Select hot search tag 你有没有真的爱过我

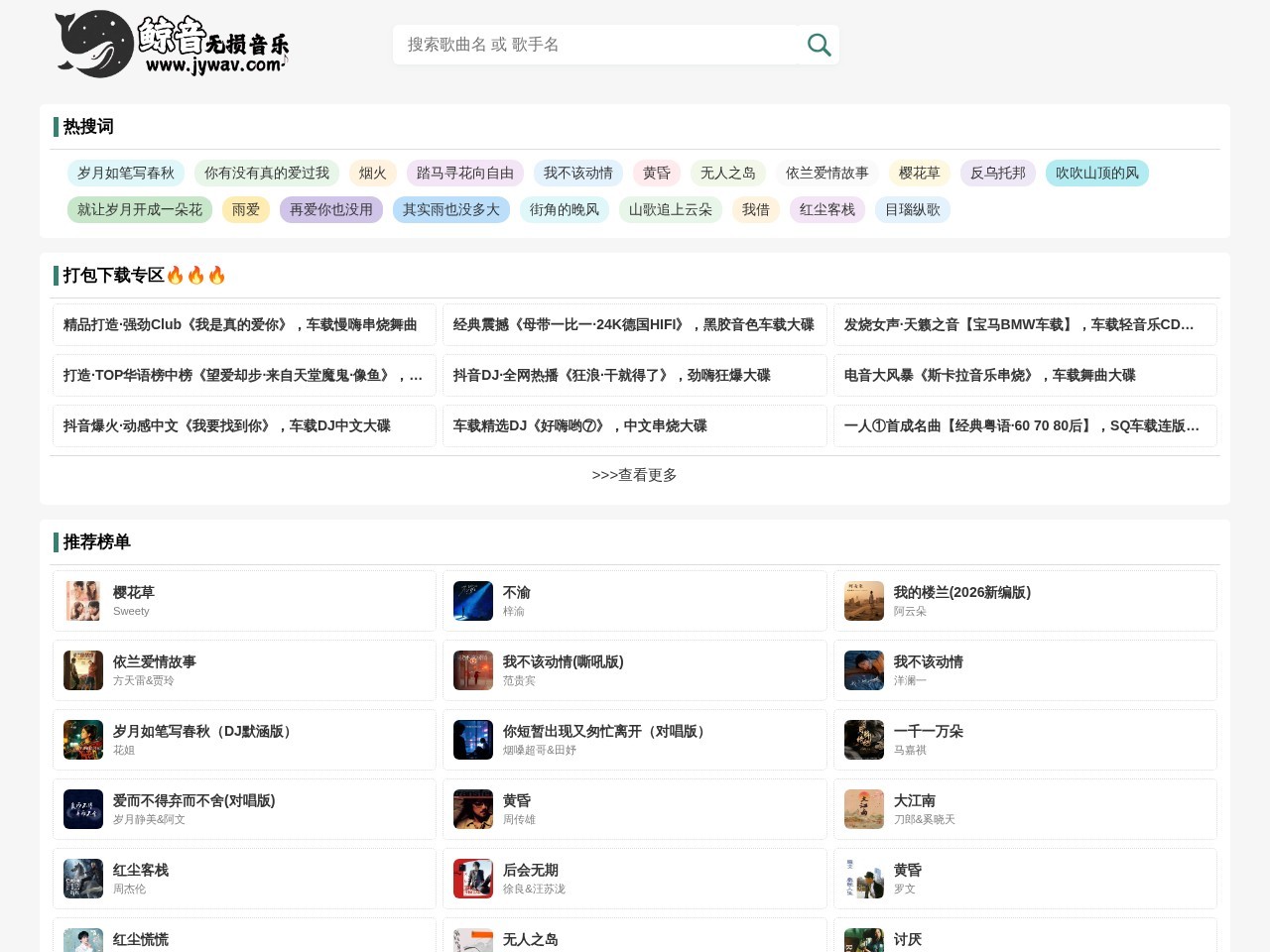[267, 173]
